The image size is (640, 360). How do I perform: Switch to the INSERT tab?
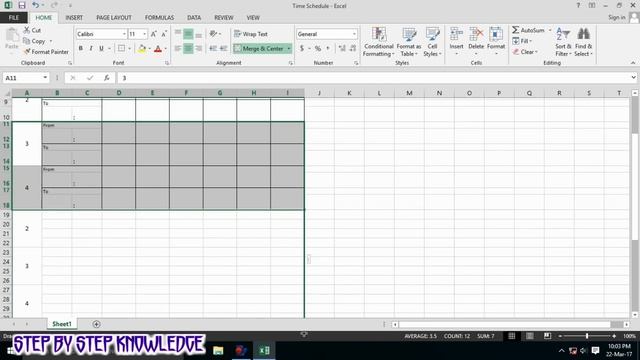point(74,18)
